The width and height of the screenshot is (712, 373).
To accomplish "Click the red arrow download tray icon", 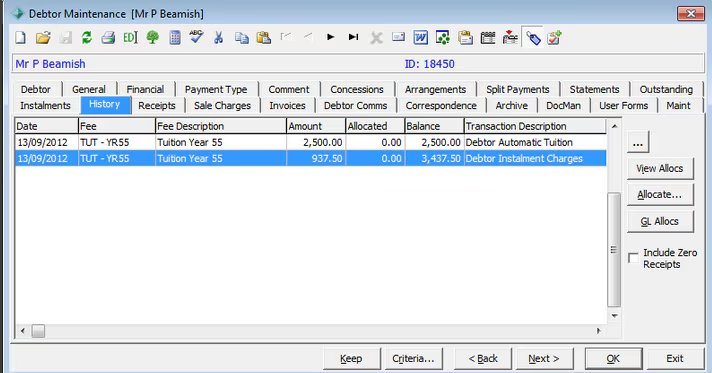I will 510,38.
